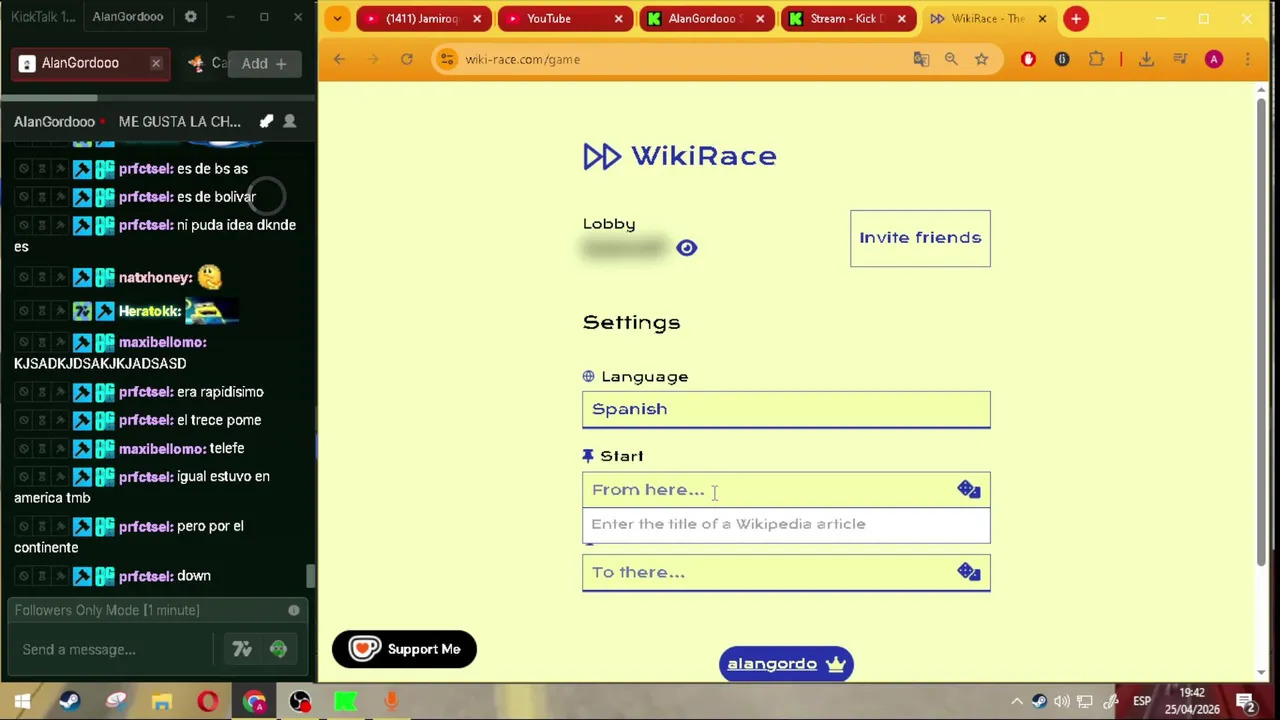Click Followers Only Mode info icon
This screenshot has width=1280, height=720.
click(x=294, y=610)
